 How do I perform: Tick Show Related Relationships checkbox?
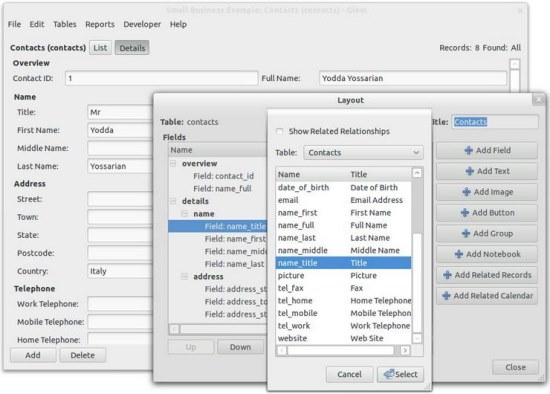280,131
